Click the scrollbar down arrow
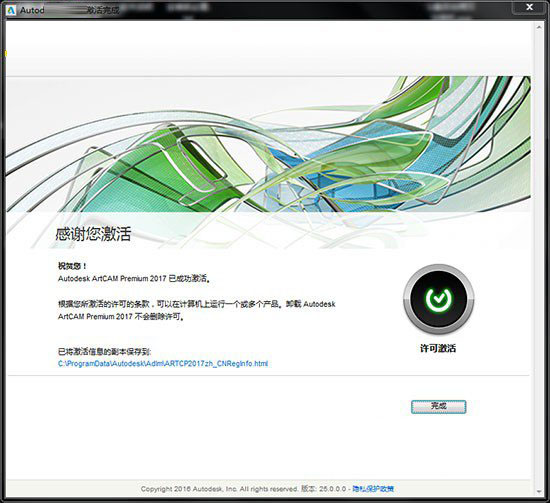Screen dimensions: 550x503 coord(539,492)
